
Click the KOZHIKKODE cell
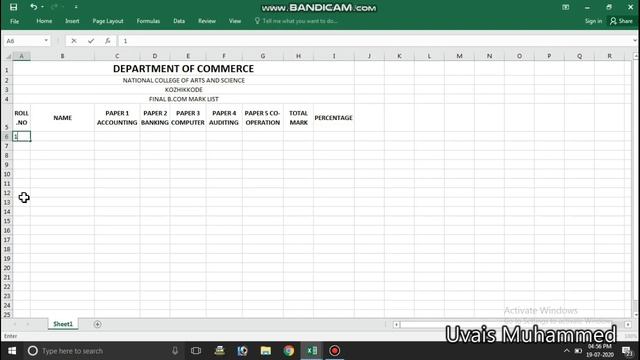[x=183, y=90]
